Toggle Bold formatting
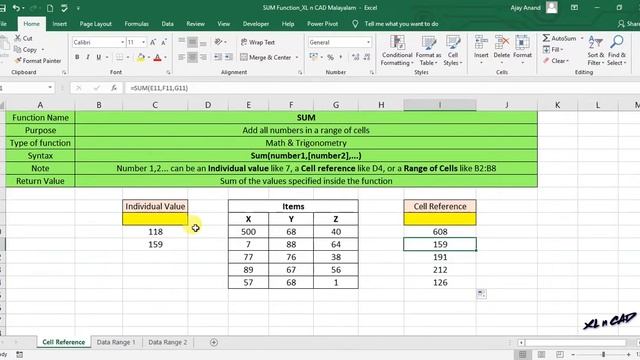Image resolution: width=640 pixels, height=360 pixels. pyautogui.click(x=77, y=57)
